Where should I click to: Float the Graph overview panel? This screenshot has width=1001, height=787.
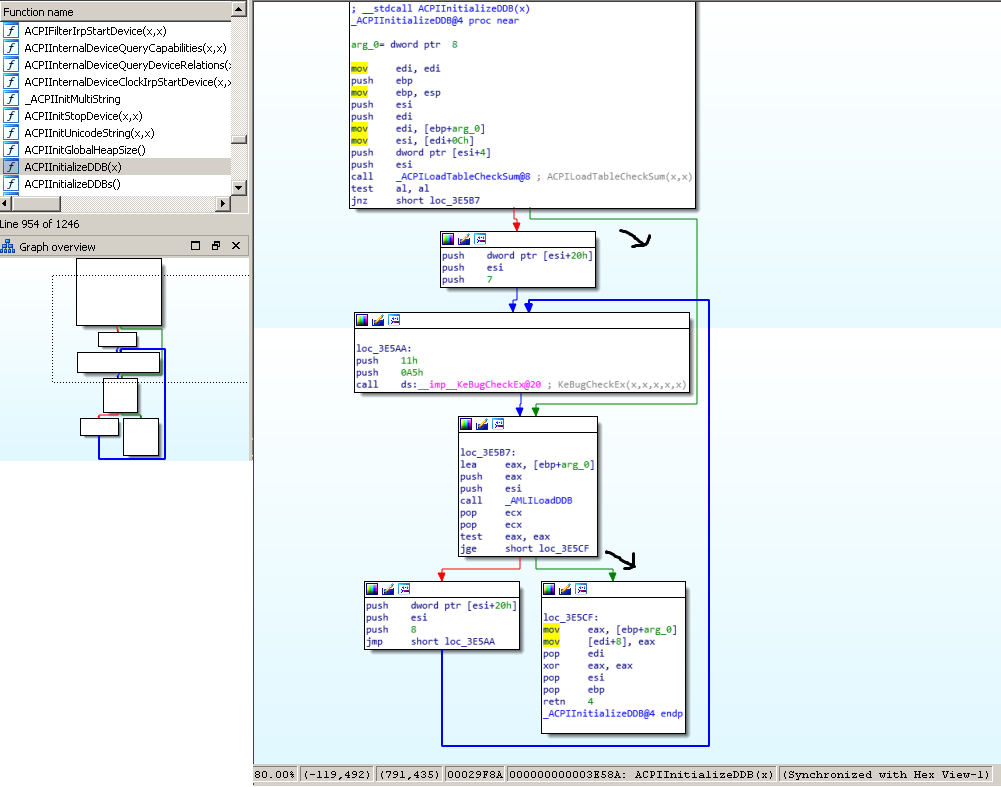(x=216, y=246)
